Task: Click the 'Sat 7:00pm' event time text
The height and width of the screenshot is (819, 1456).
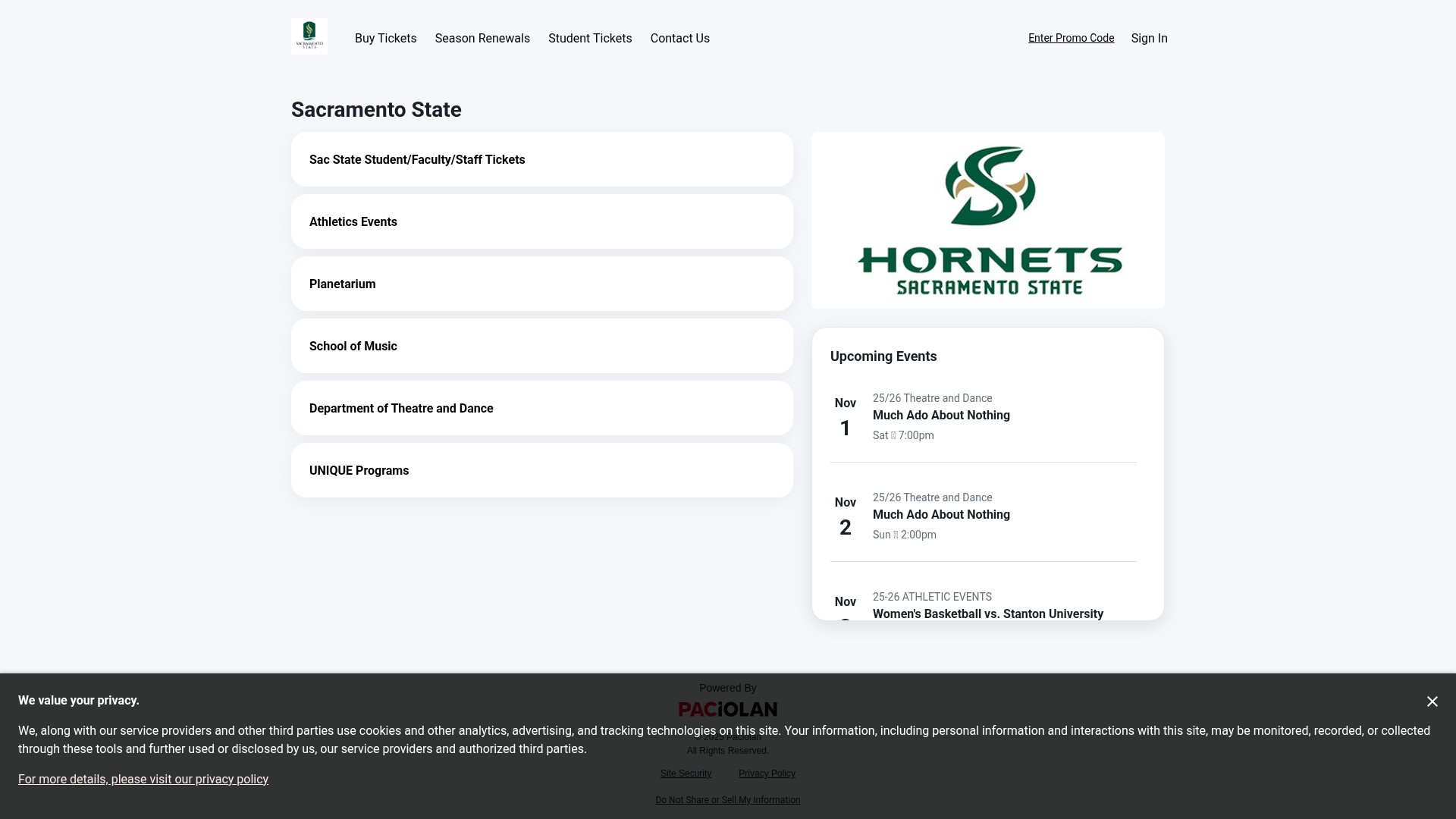Action: pyautogui.click(x=903, y=435)
